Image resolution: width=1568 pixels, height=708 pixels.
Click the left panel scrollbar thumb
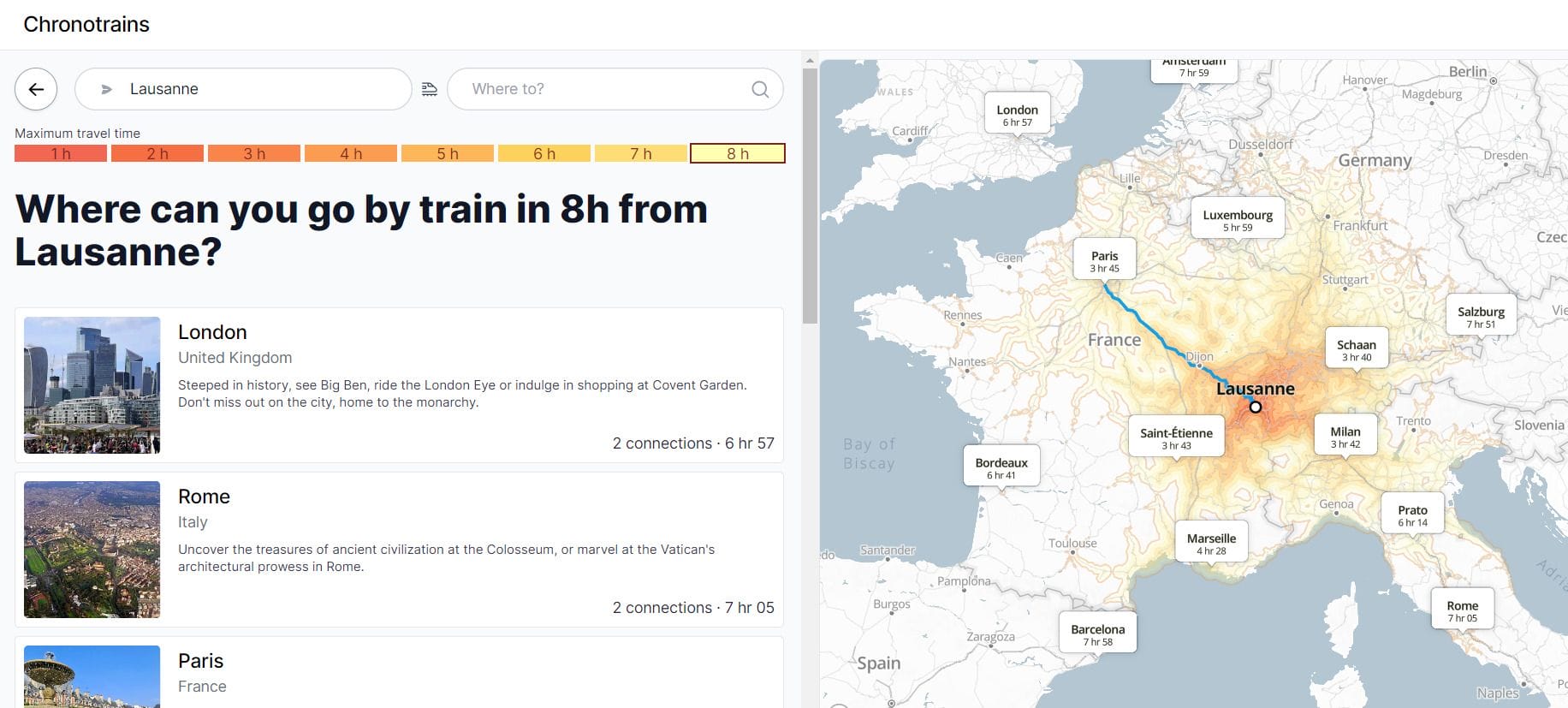pyautogui.click(x=810, y=195)
